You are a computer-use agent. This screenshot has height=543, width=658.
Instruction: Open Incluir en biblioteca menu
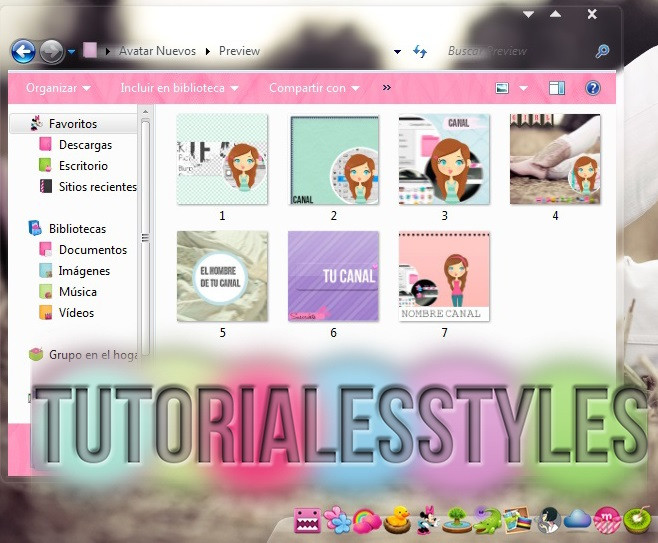tap(179, 88)
